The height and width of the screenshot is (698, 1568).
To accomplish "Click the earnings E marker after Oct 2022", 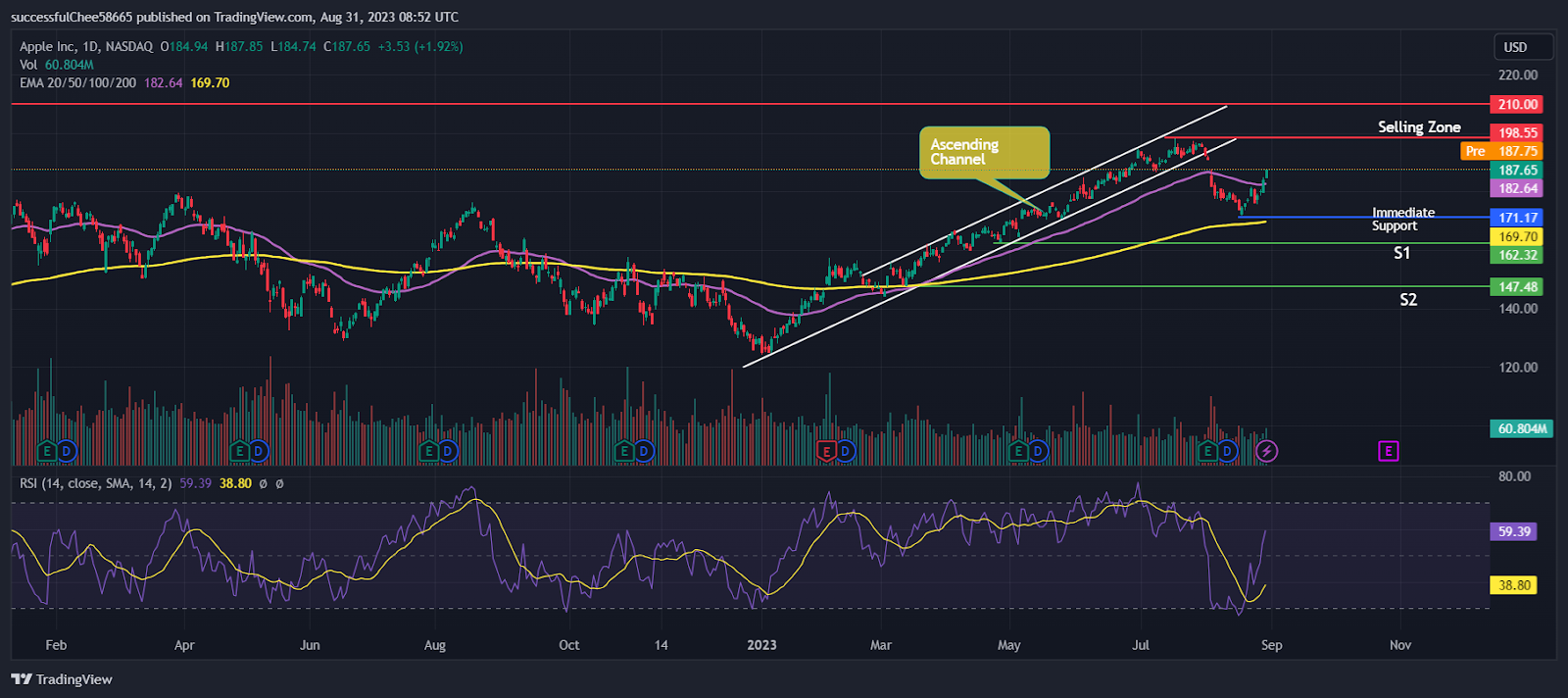I will (x=624, y=451).
